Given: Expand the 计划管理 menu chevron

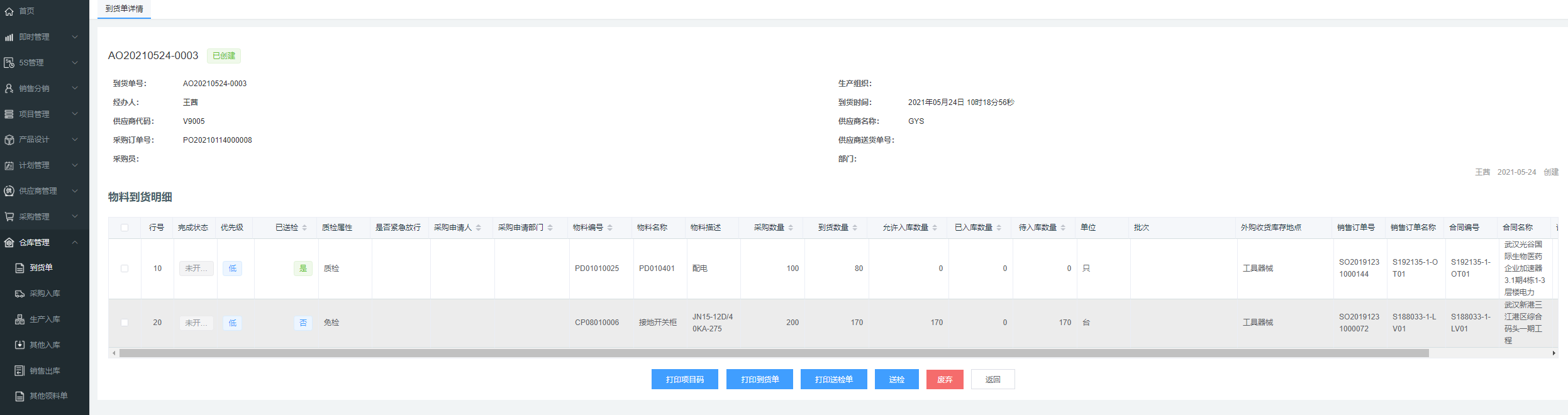Looking at the screenshot, I should [x=75, y=165].
